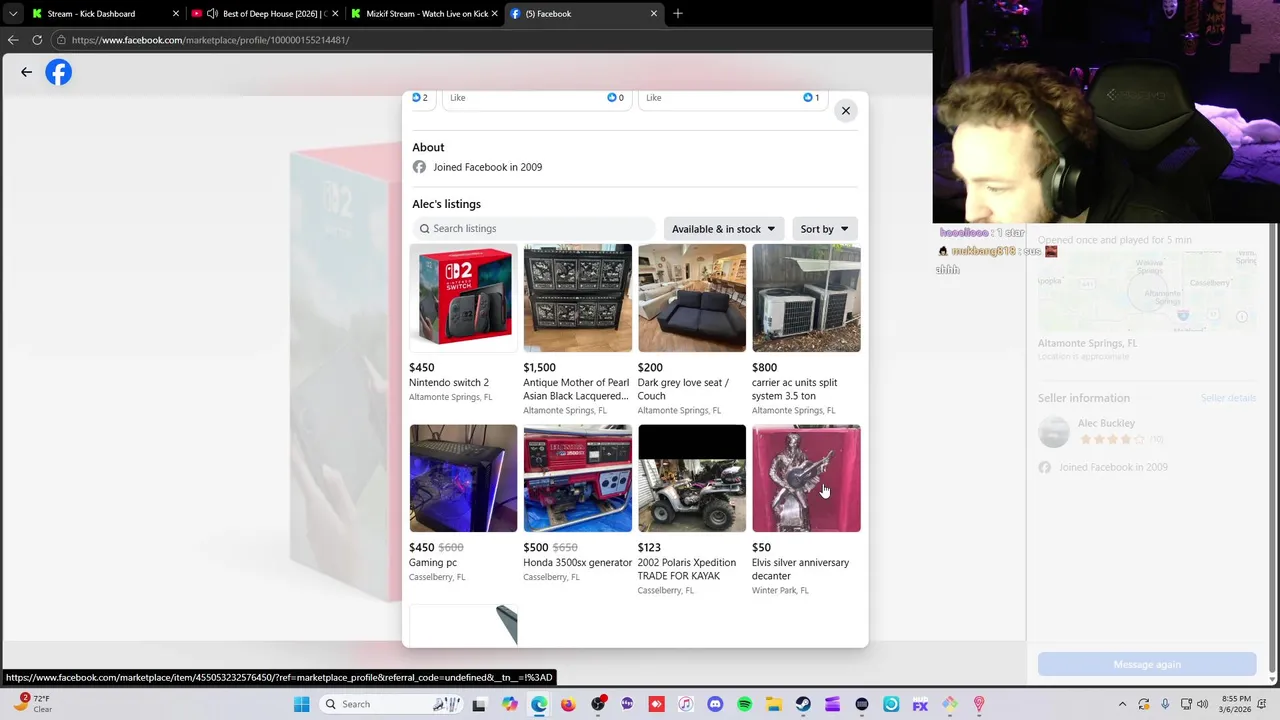Open the Dark grey love seat photo
Image resolution: width=1280 pixels, height=720 pixels.
[x=692, y=298]
